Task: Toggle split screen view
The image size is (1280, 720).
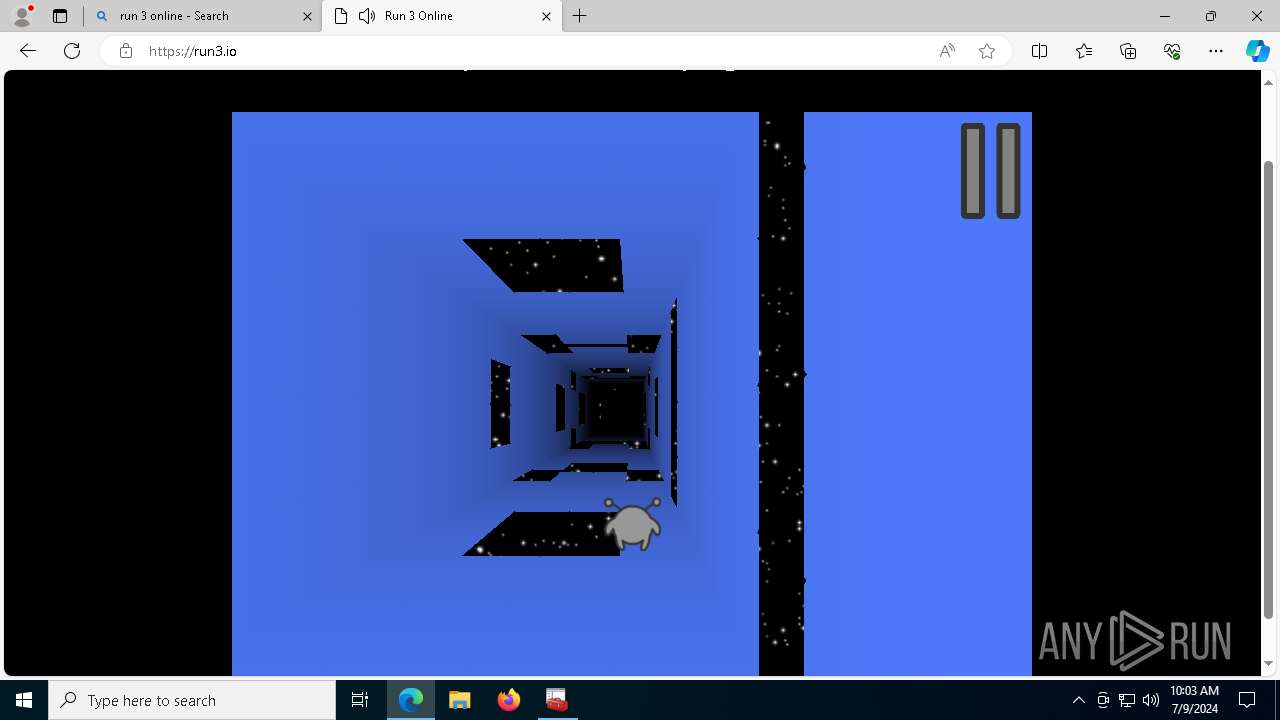Action: (1040, 51)
